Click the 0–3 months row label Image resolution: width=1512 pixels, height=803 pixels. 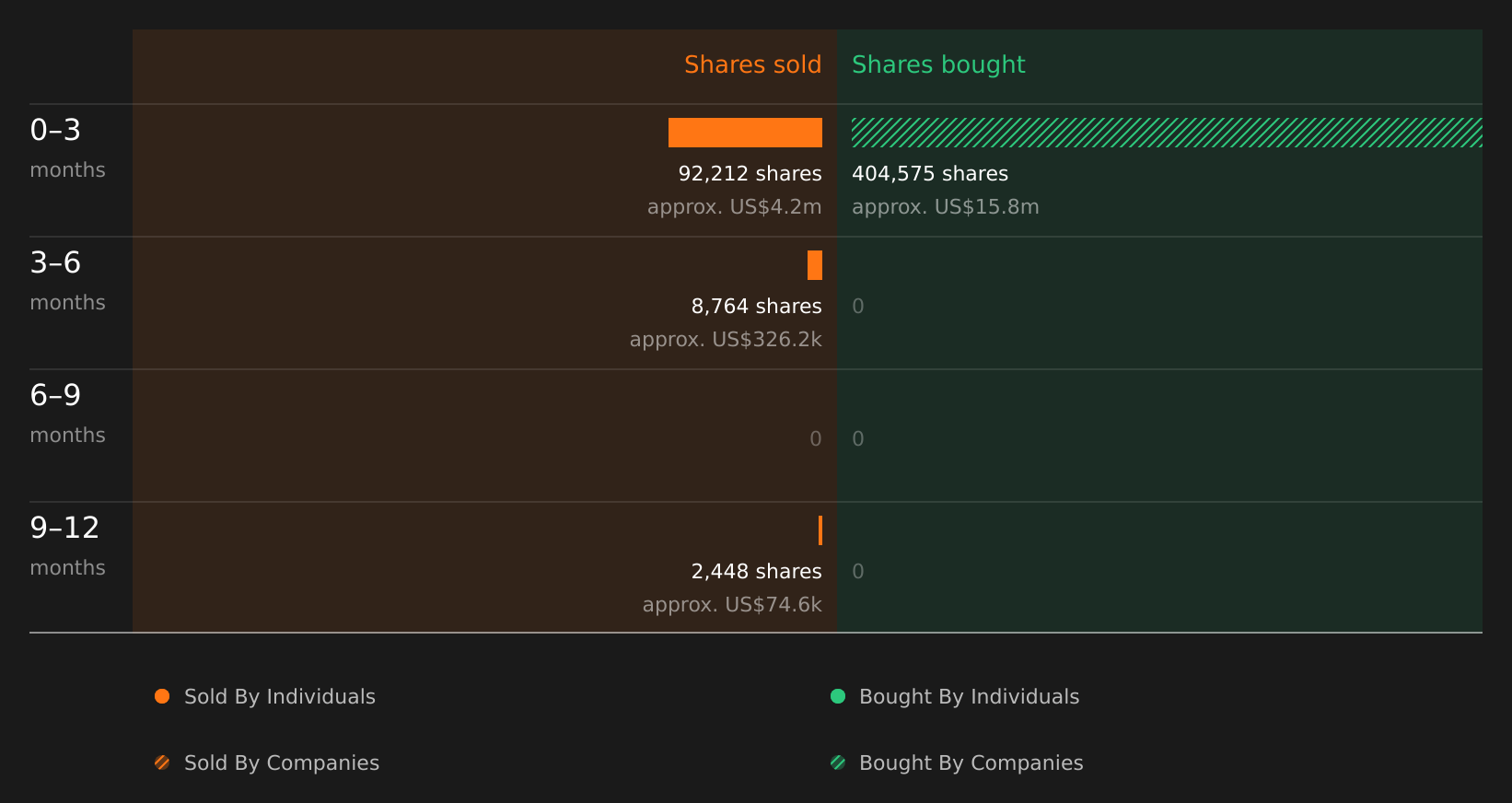[x=67, y=148]
